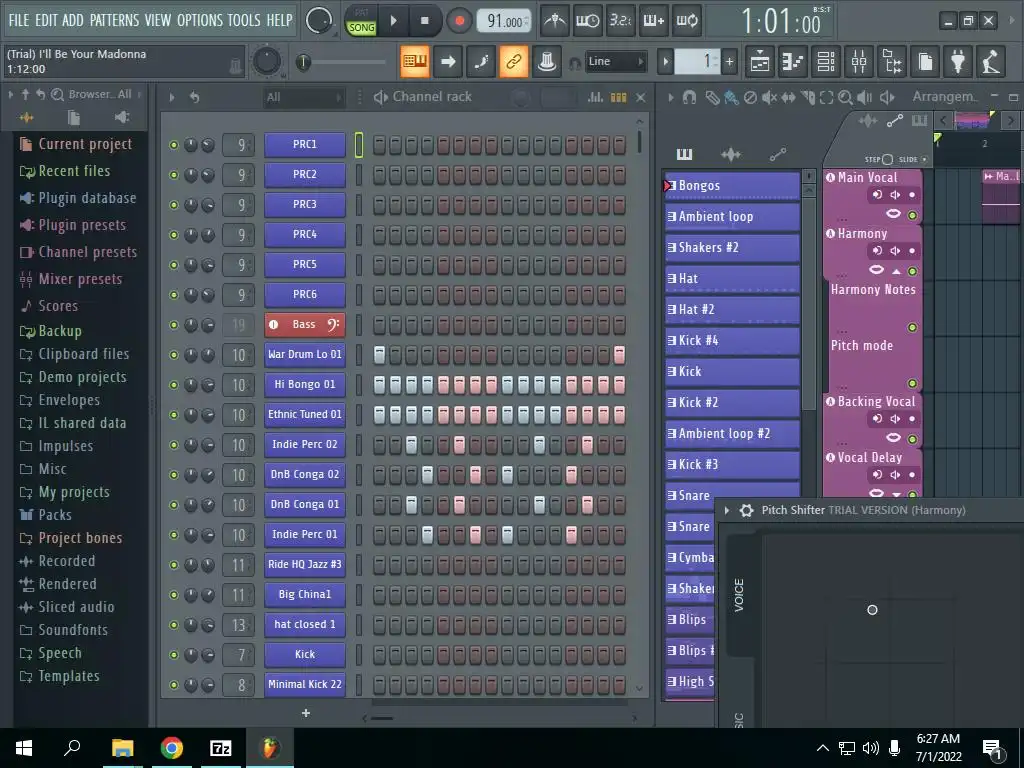Image resolution: width=1024 pixels, height=768 pixels.
Task: Switch between PAT and SONG mode
Action: [x=361, y=20]
